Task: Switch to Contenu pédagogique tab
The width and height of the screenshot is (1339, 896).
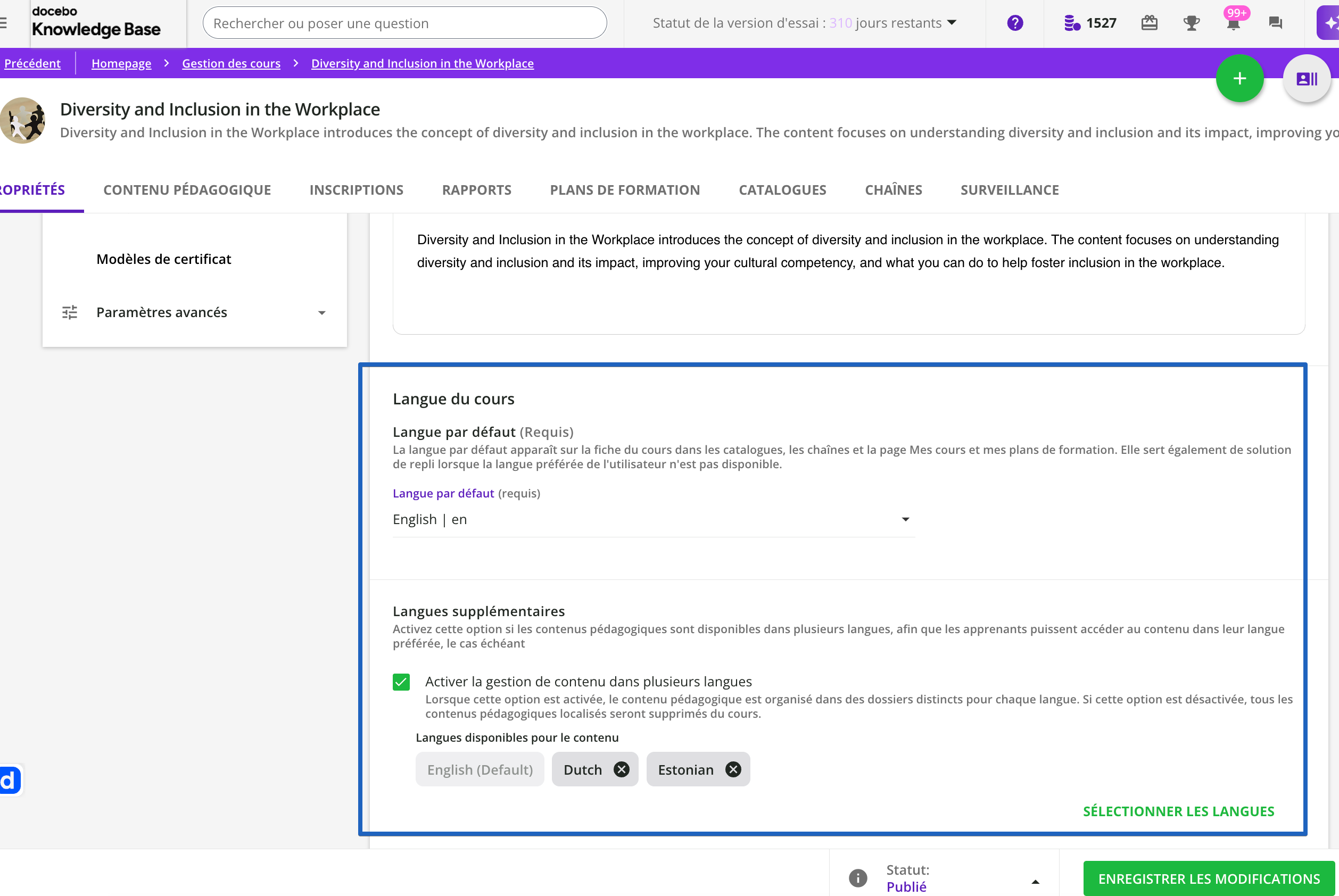Action: pos(187,190)
